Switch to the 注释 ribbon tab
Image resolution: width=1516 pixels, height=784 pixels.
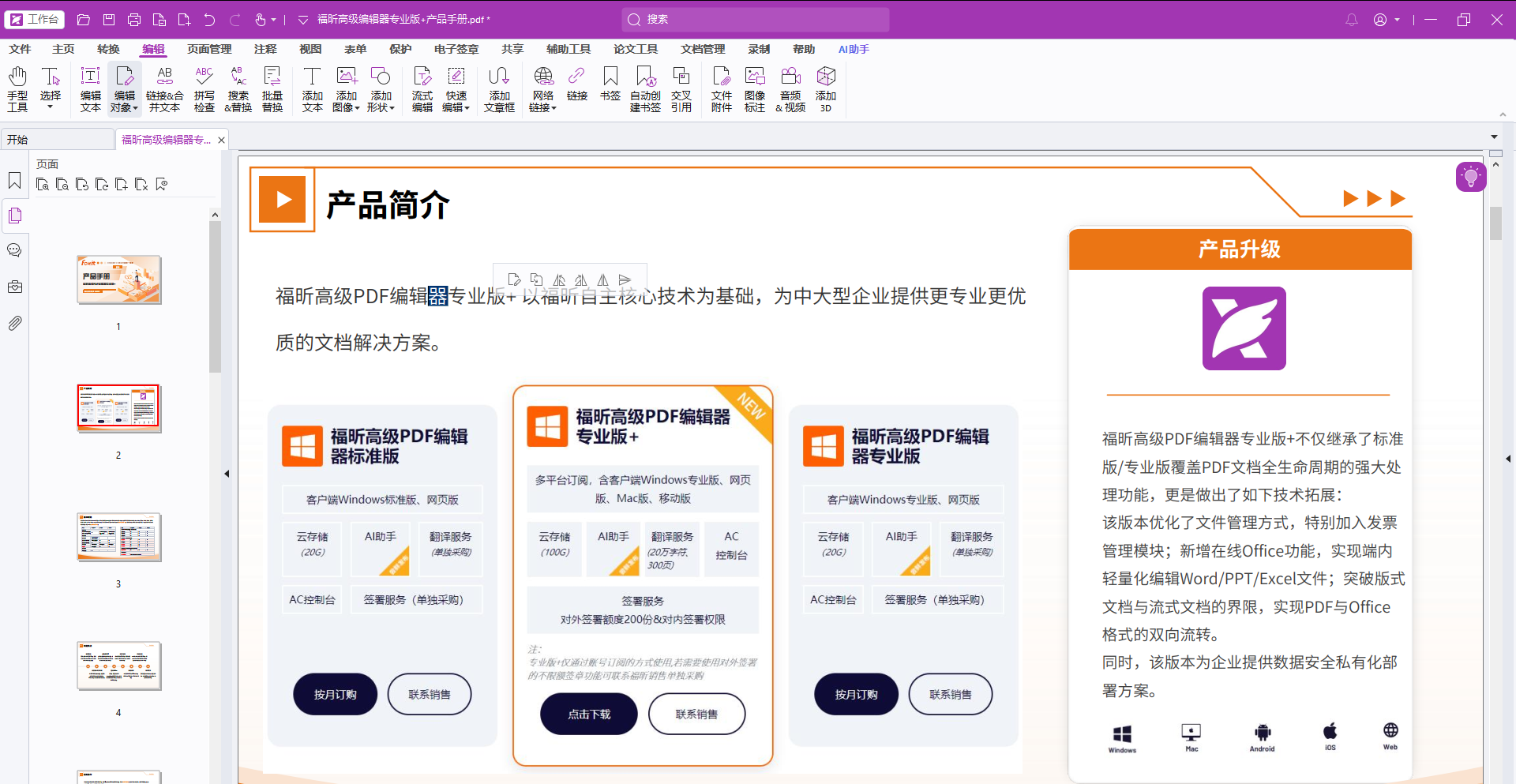pos(265,49)
